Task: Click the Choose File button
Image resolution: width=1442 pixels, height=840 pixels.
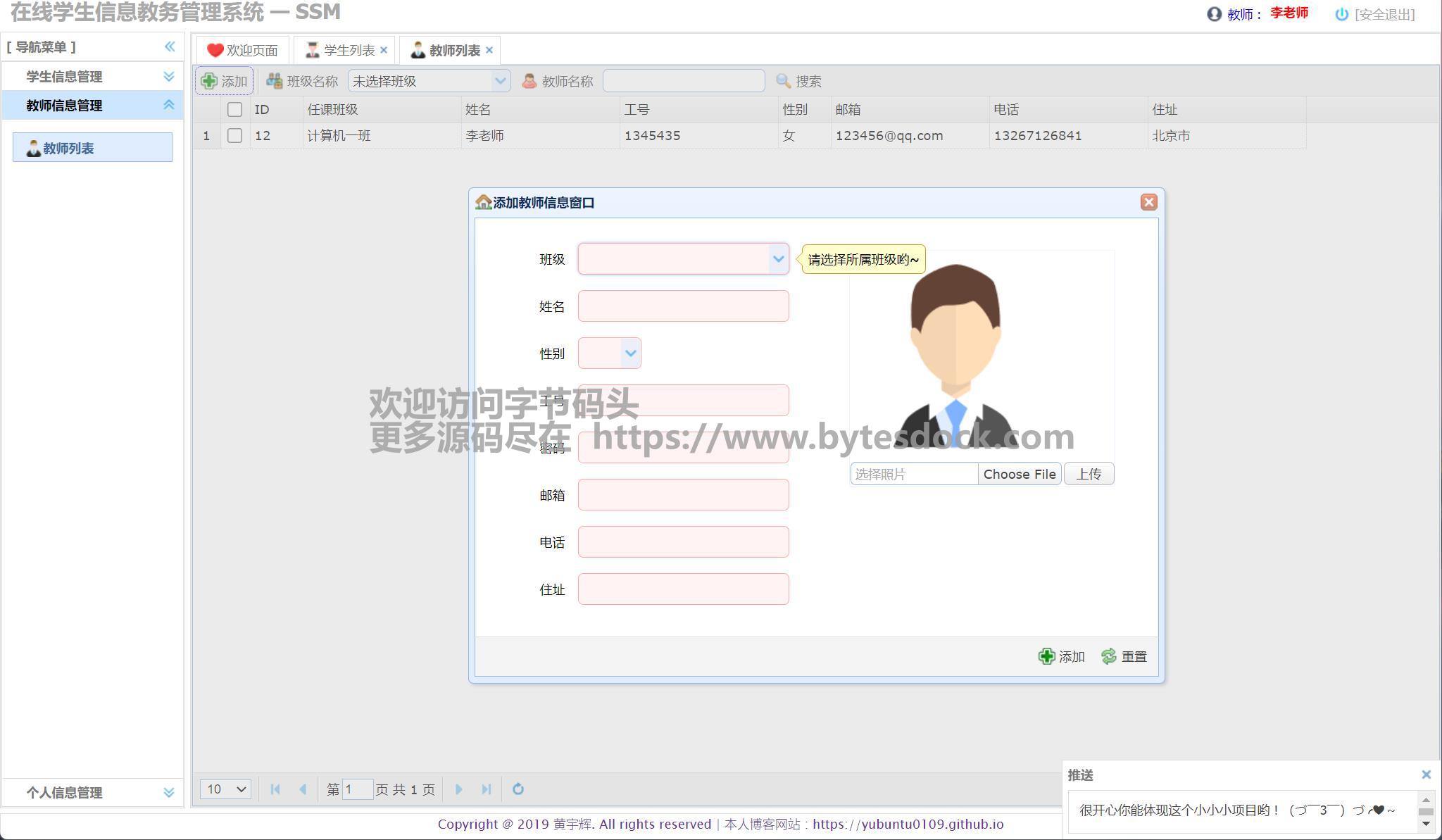Action: coord(1019,474)
